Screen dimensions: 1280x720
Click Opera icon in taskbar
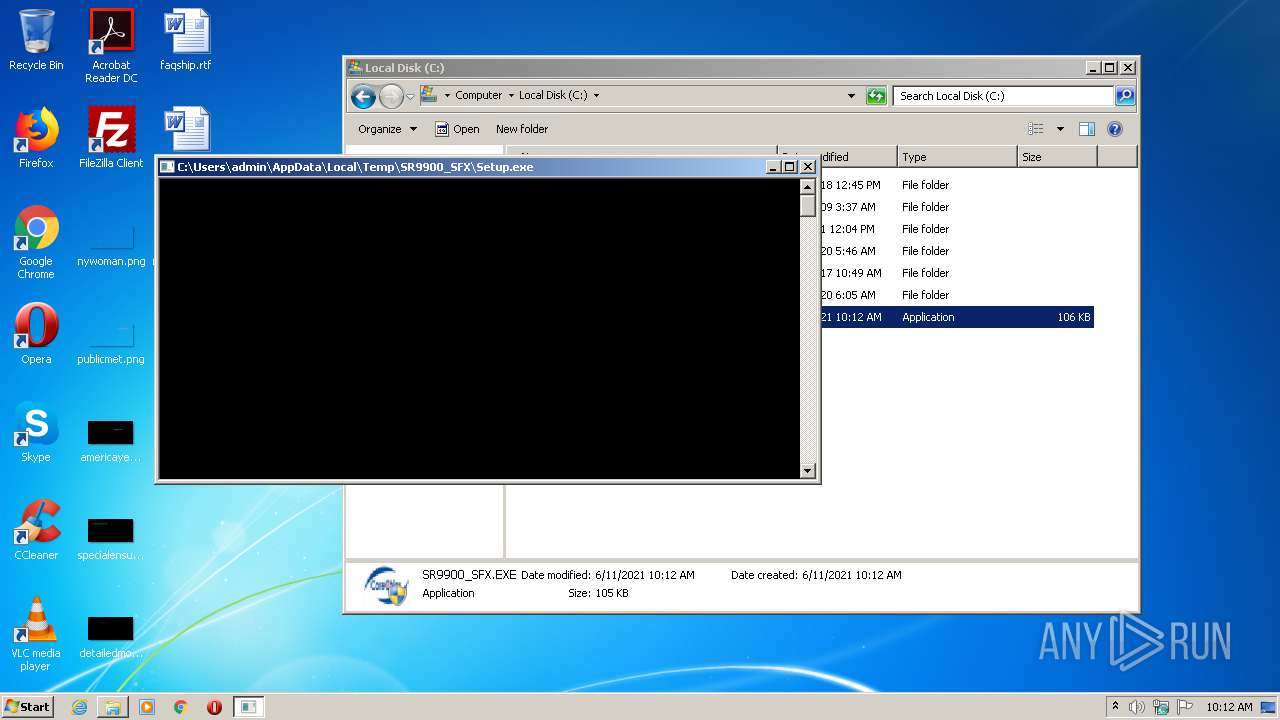[x=214, y=707]
